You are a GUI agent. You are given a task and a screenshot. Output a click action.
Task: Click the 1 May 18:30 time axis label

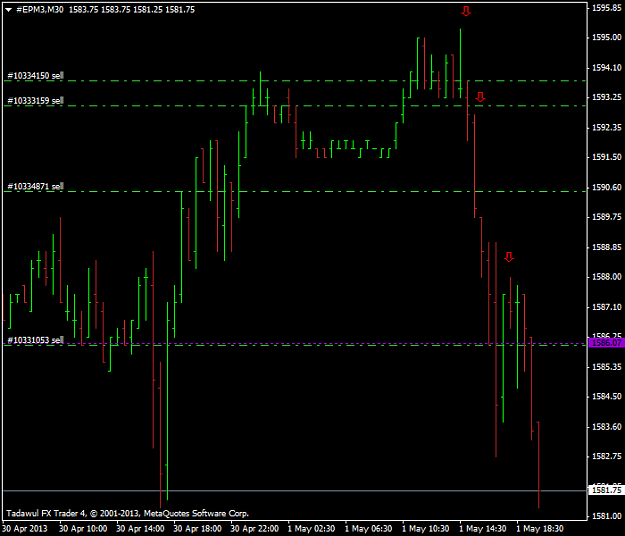point(540,529)
